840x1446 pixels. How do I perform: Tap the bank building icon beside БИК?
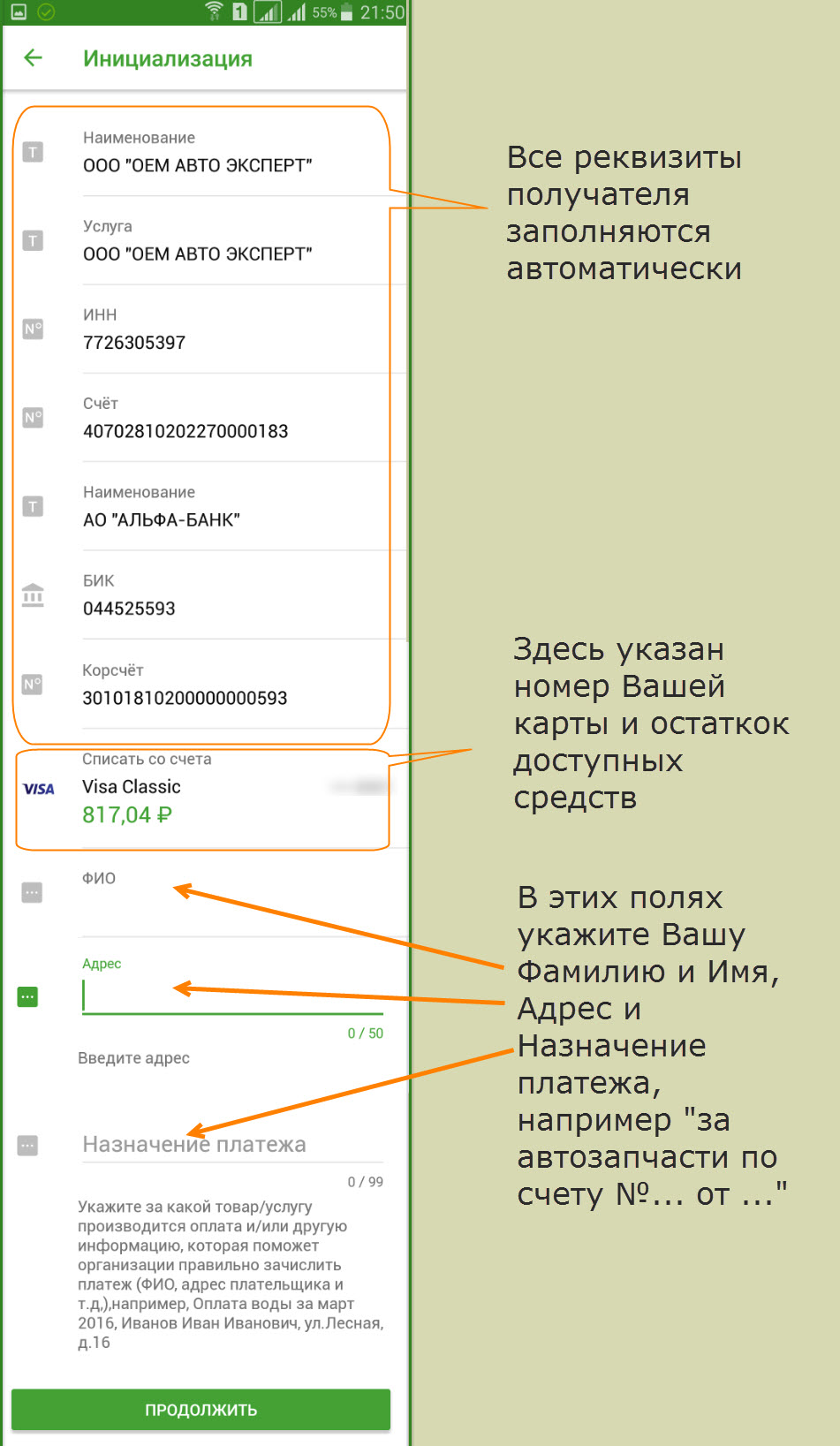[x=33, y=595]
